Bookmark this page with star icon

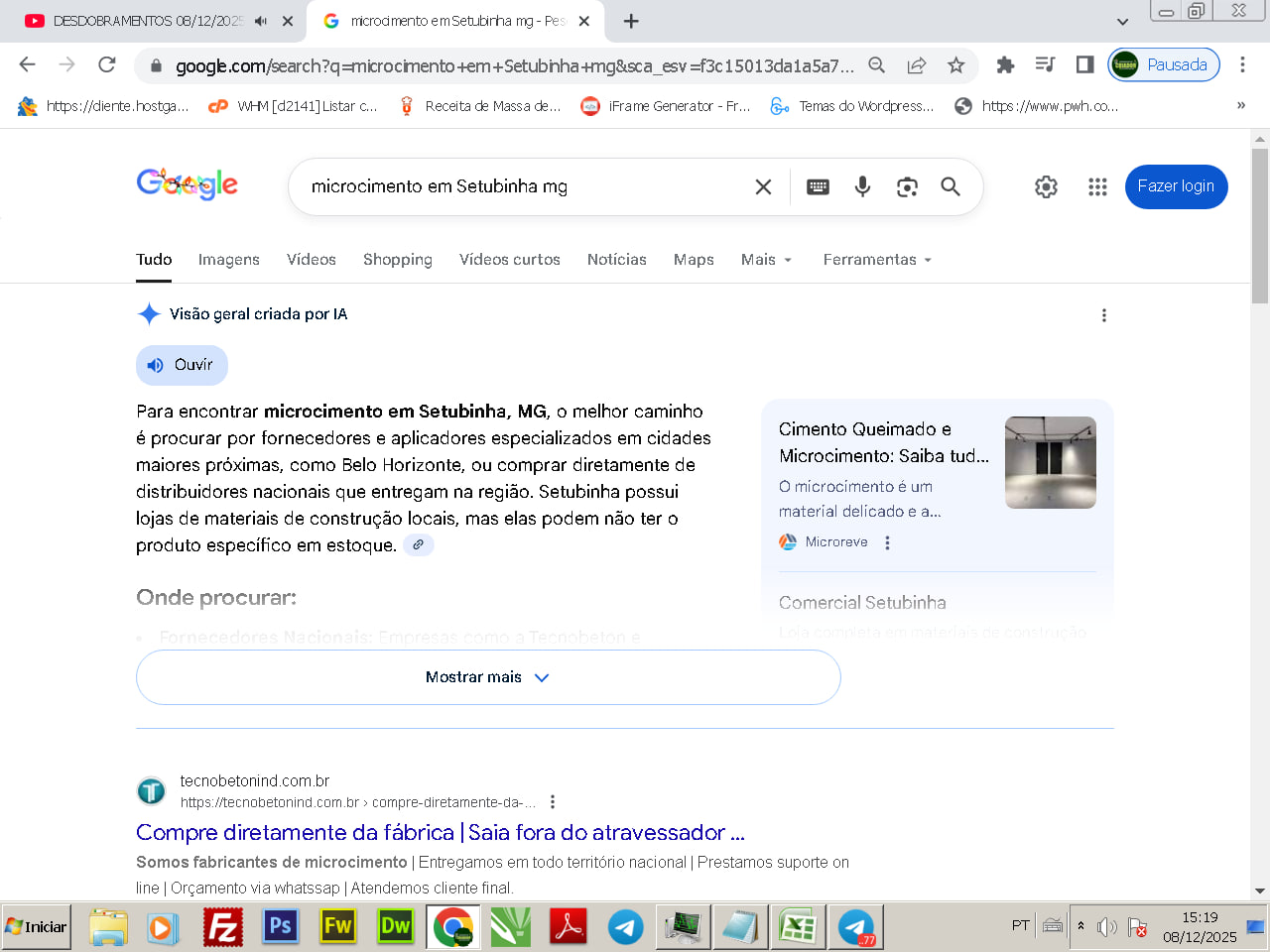(x=955, y=65)
